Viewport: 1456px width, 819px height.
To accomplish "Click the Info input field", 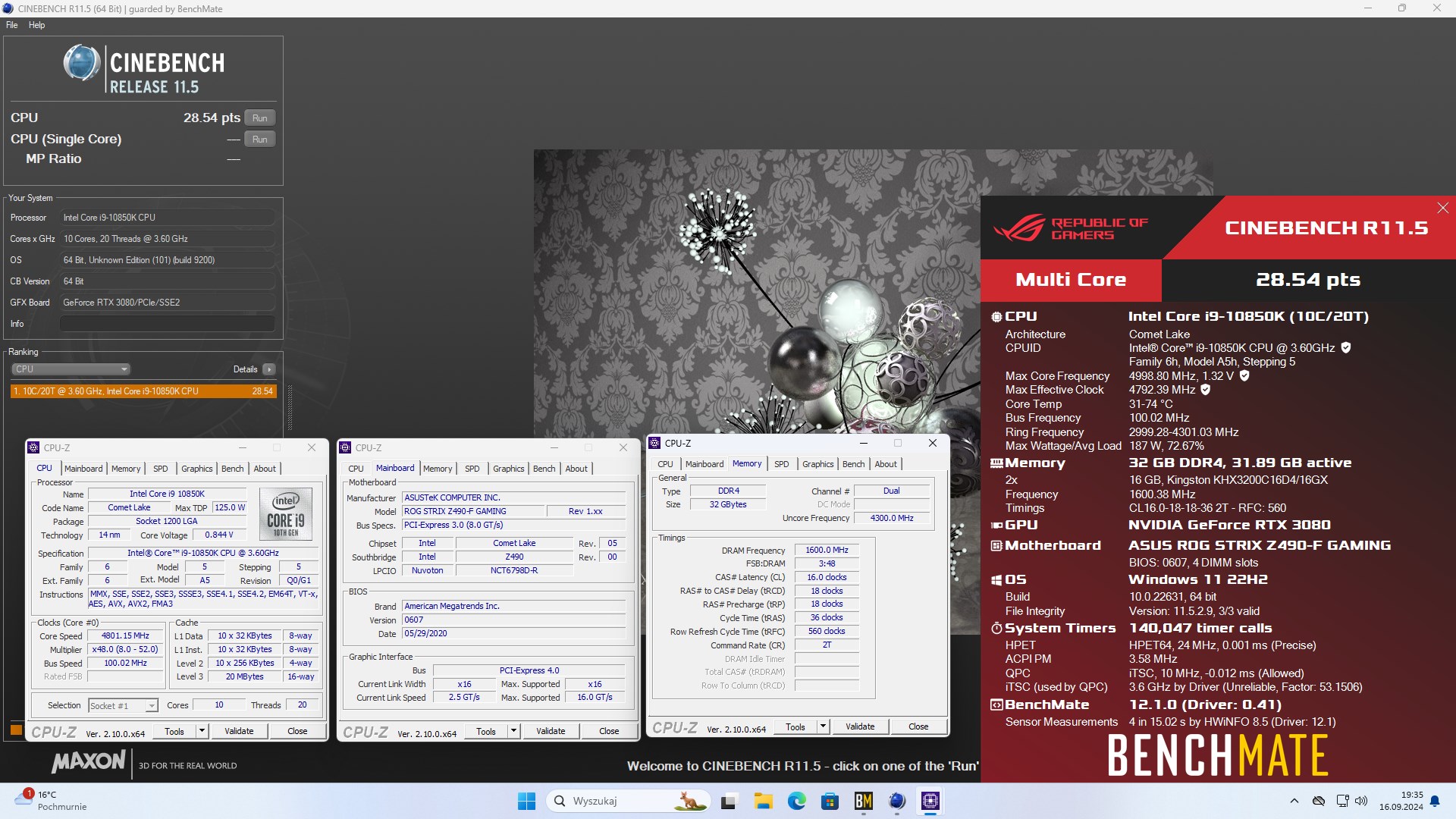I will (x=168, y=324).
